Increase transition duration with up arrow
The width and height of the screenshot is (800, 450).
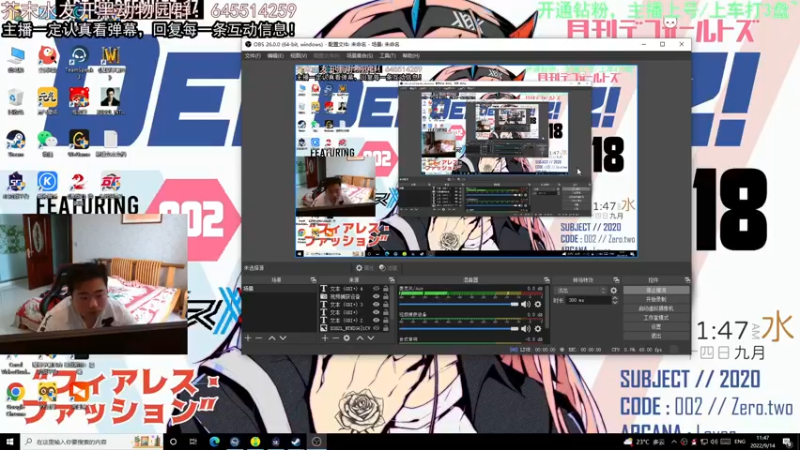[615, 298]
